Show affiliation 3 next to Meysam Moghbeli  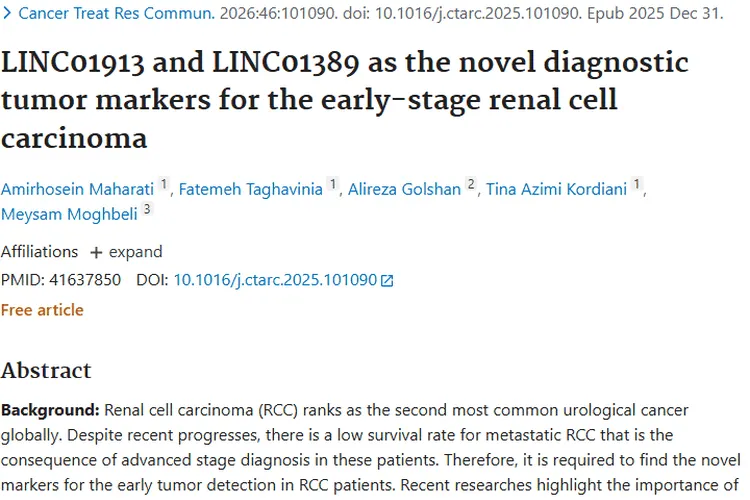click(147, 209)
